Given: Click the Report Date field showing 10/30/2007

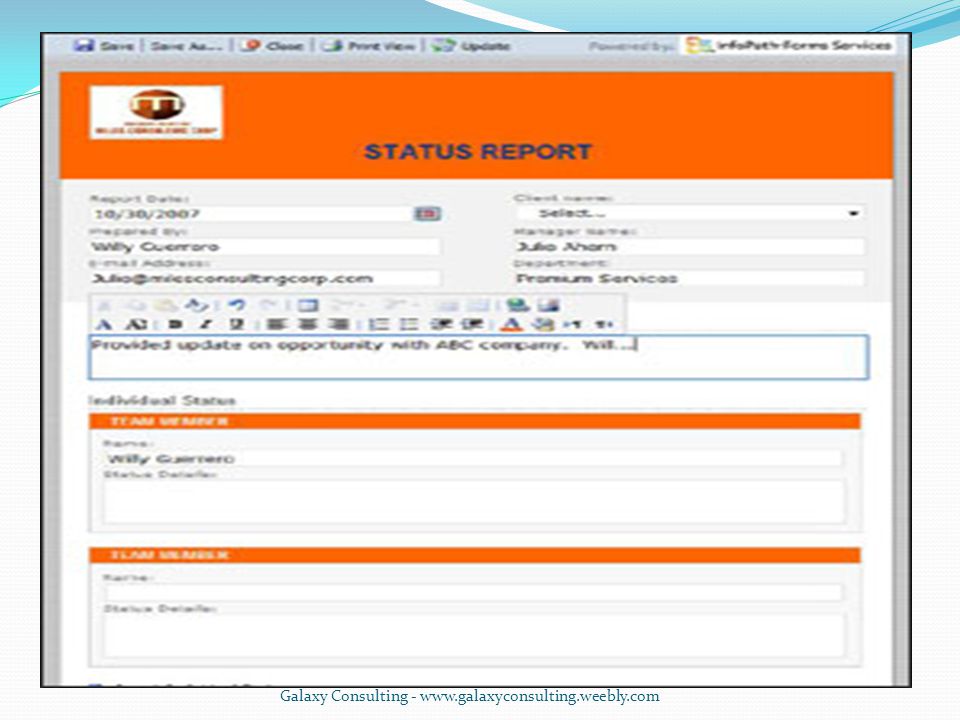Looking at the screenshot, I should click(x=251, y=214).
